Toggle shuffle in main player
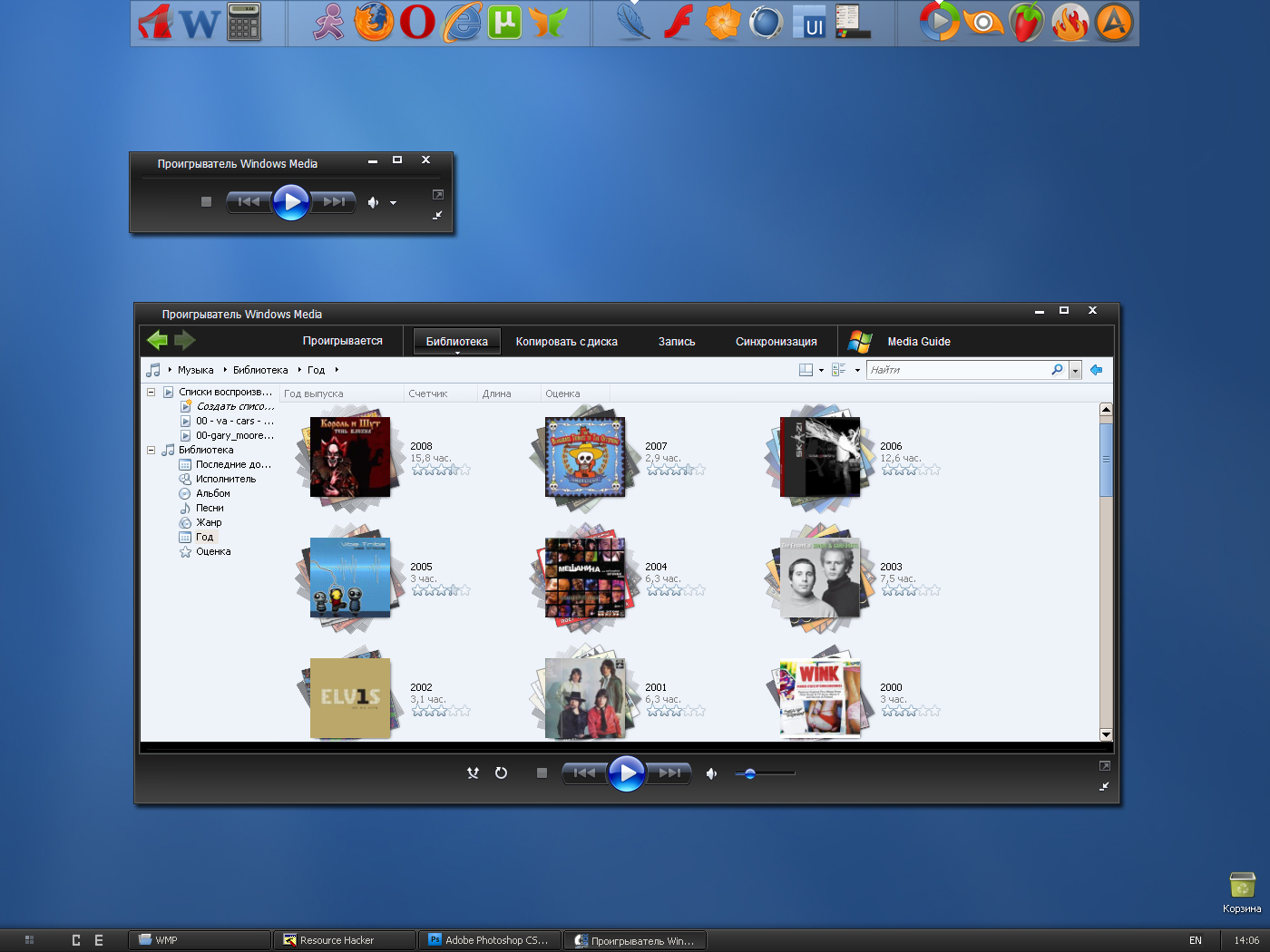Image resolution: width=1270 pixels, height=952 pixels. pyautogui.click(x=473, y=773)
